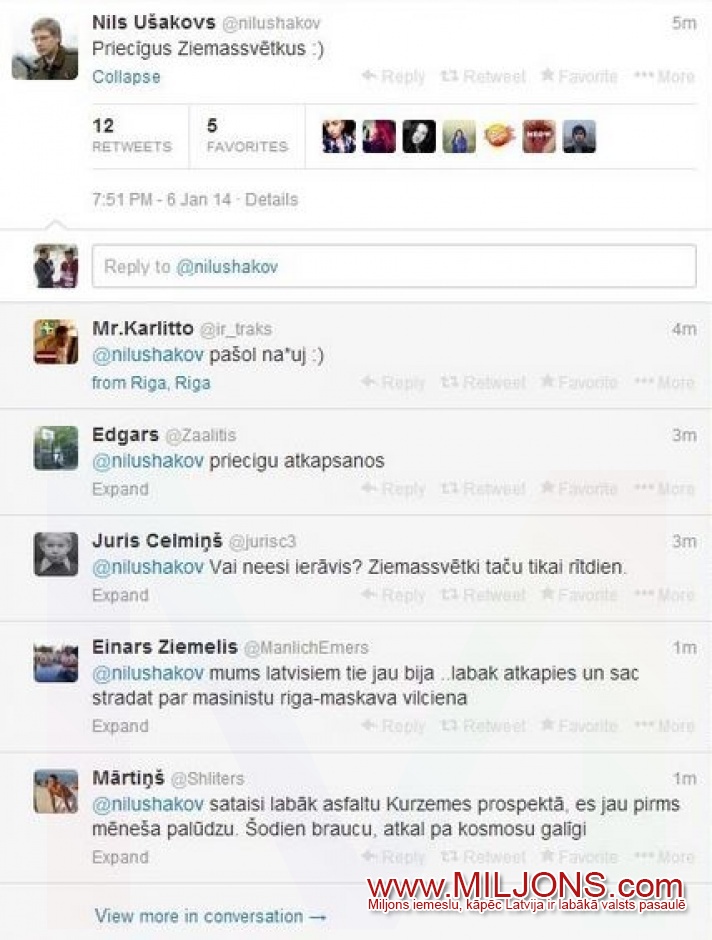Favorite Nils Ušakovs' tweet
Image resolution: width=712 pixels, height=940 pixels.
578,76
